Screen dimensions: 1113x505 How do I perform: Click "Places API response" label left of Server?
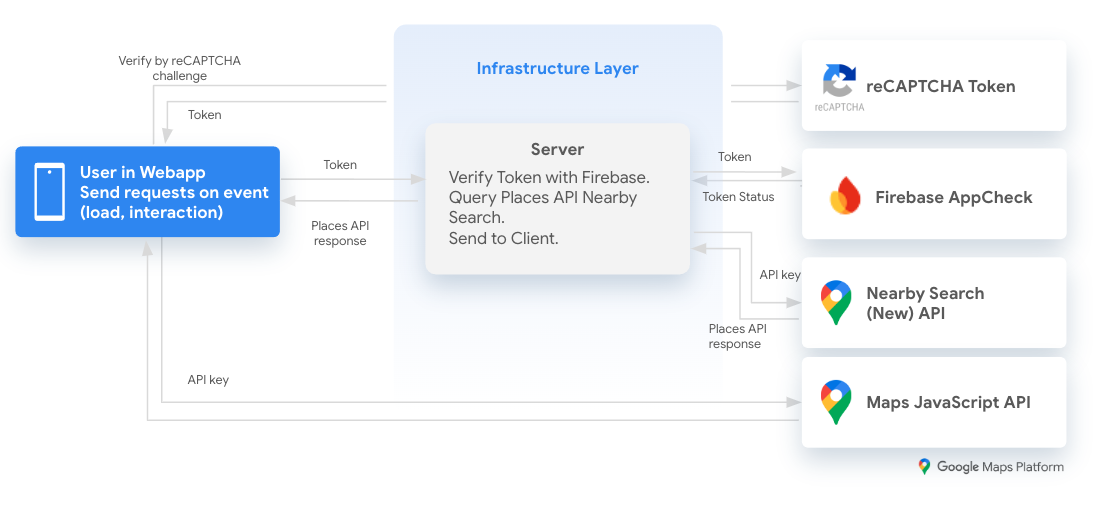(x=339, y=233)
